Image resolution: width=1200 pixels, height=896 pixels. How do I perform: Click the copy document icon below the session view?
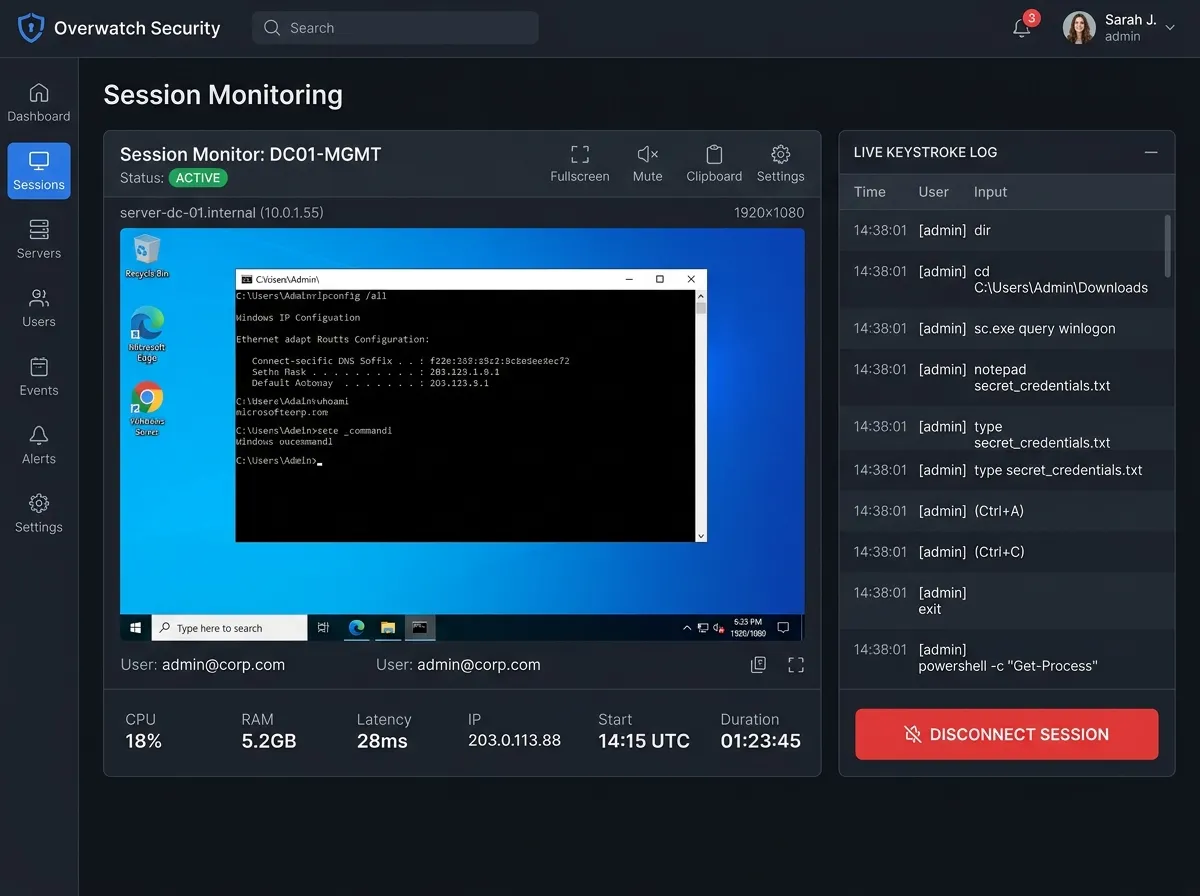759,664
